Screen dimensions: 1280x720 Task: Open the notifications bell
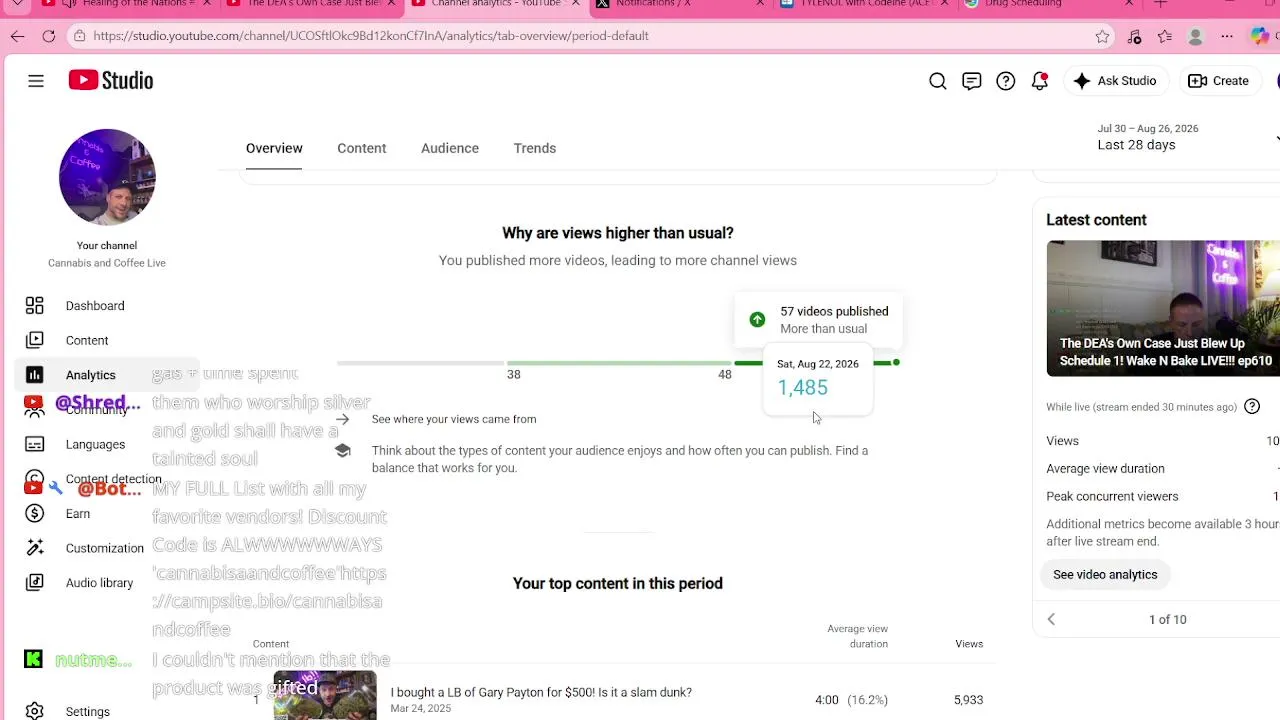pyautogui.click(x=1040, y=81)
